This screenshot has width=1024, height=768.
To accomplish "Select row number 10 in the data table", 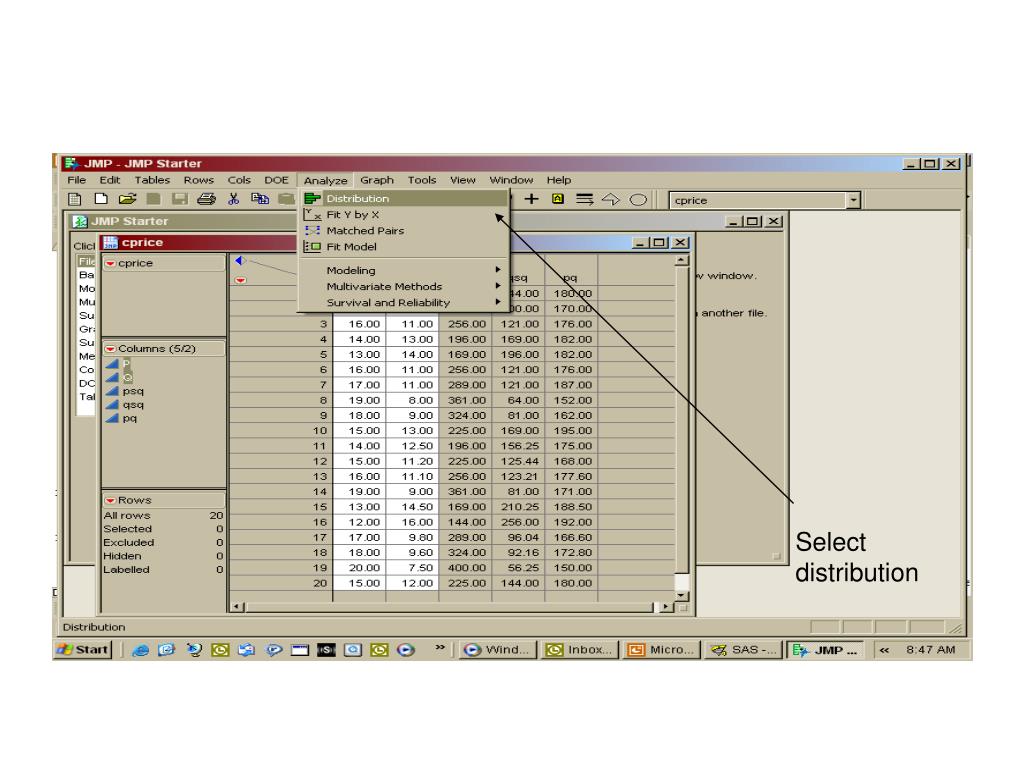I will pos(319,431).
